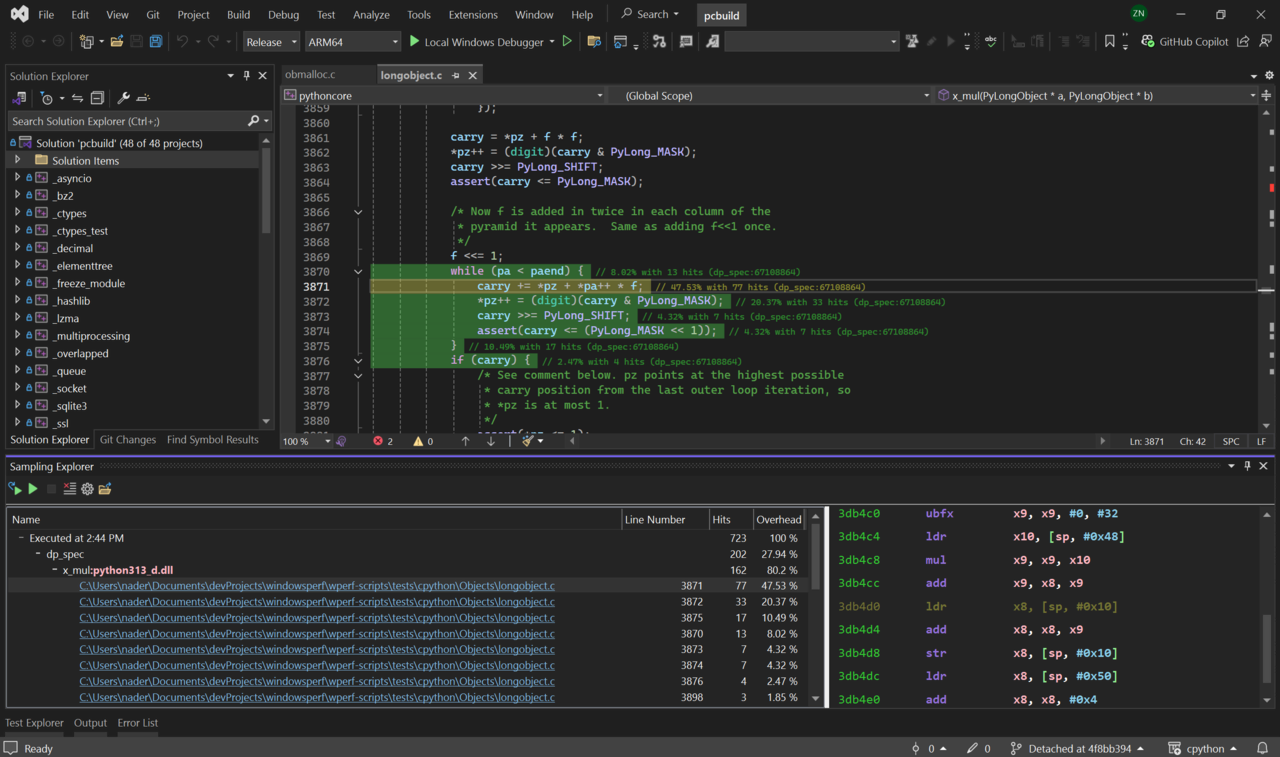This screenshot has width=1280, height=757.
Task: Open Properties via Solution Explorer wrench icon
Action: (124, 97)
